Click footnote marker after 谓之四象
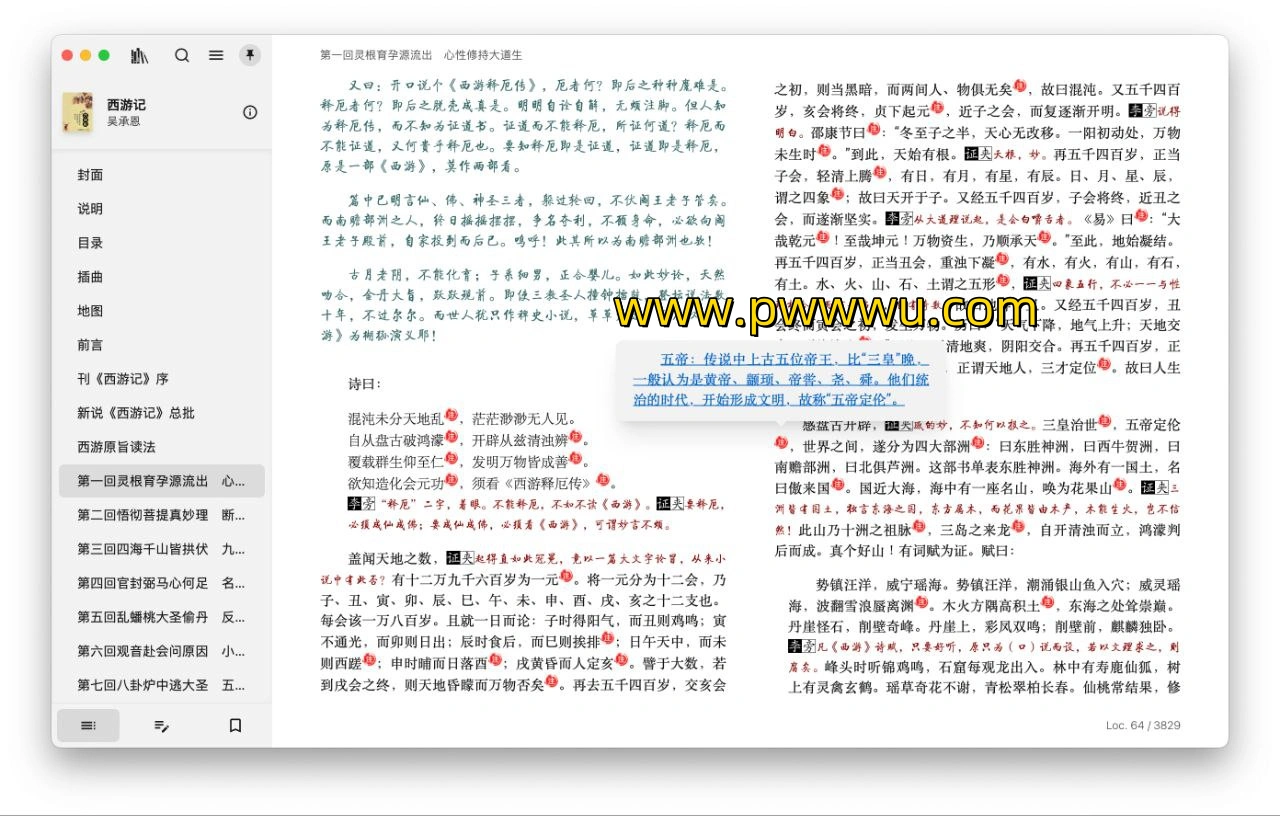1280x816 pixels. 837,194
